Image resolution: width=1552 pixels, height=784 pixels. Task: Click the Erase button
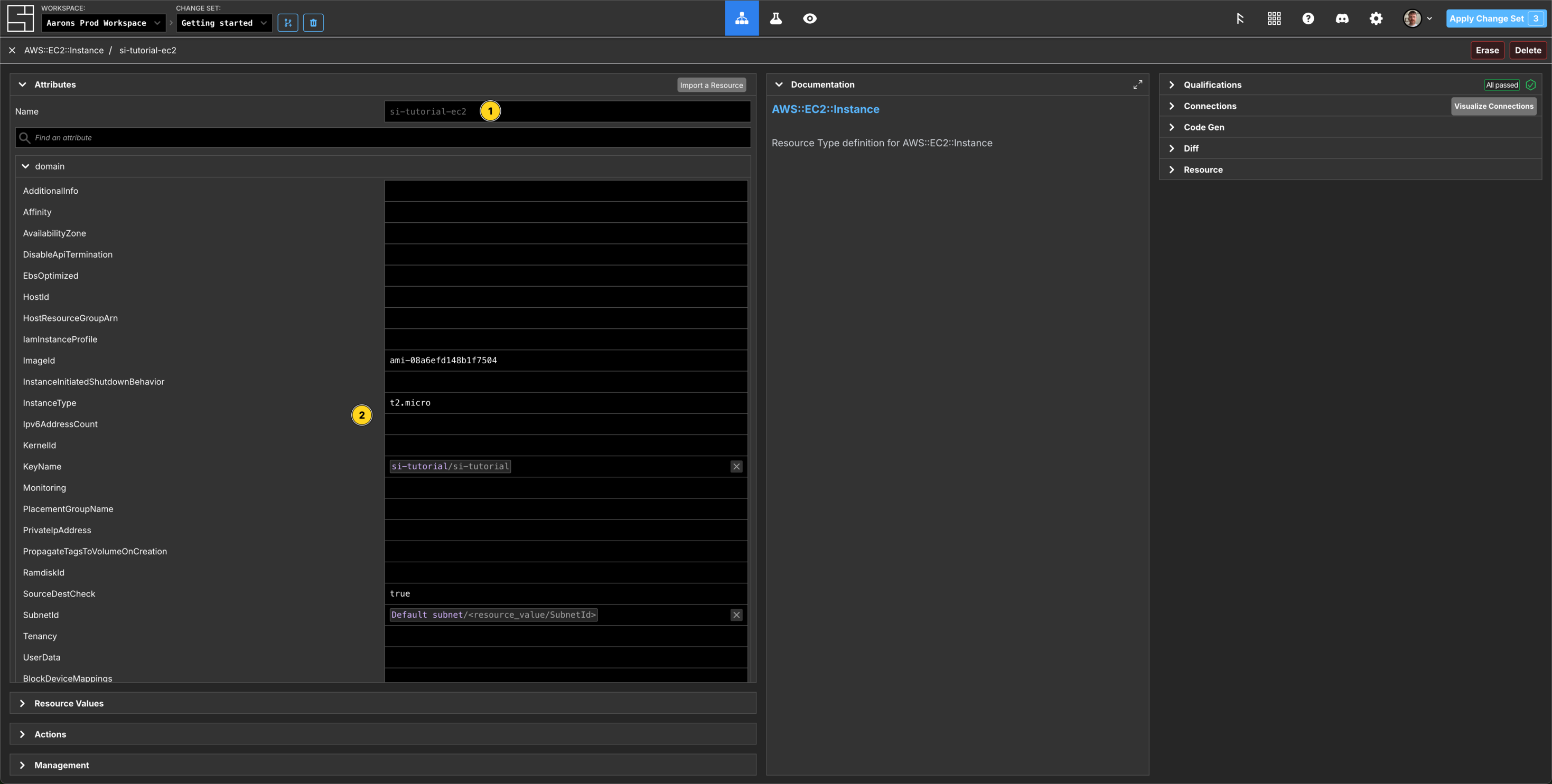[x=1487, y=51]
